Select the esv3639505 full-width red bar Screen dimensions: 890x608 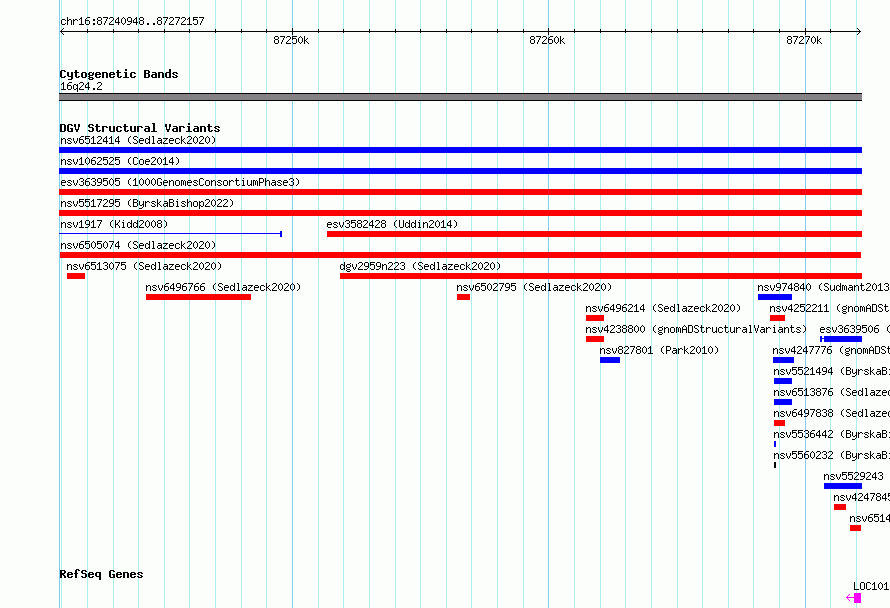click(460, 192)
